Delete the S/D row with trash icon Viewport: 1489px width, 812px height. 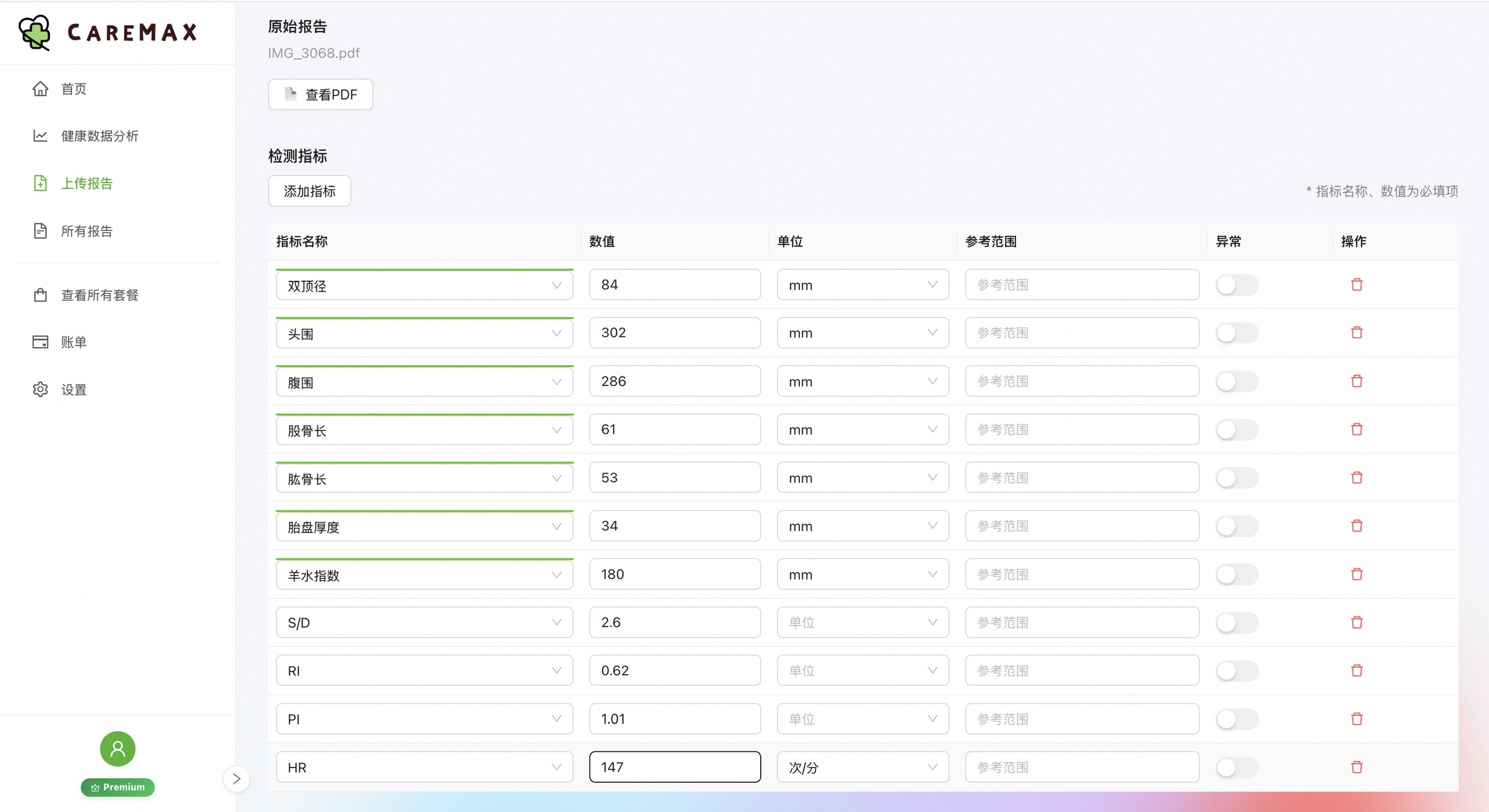tap(1357, 622)
